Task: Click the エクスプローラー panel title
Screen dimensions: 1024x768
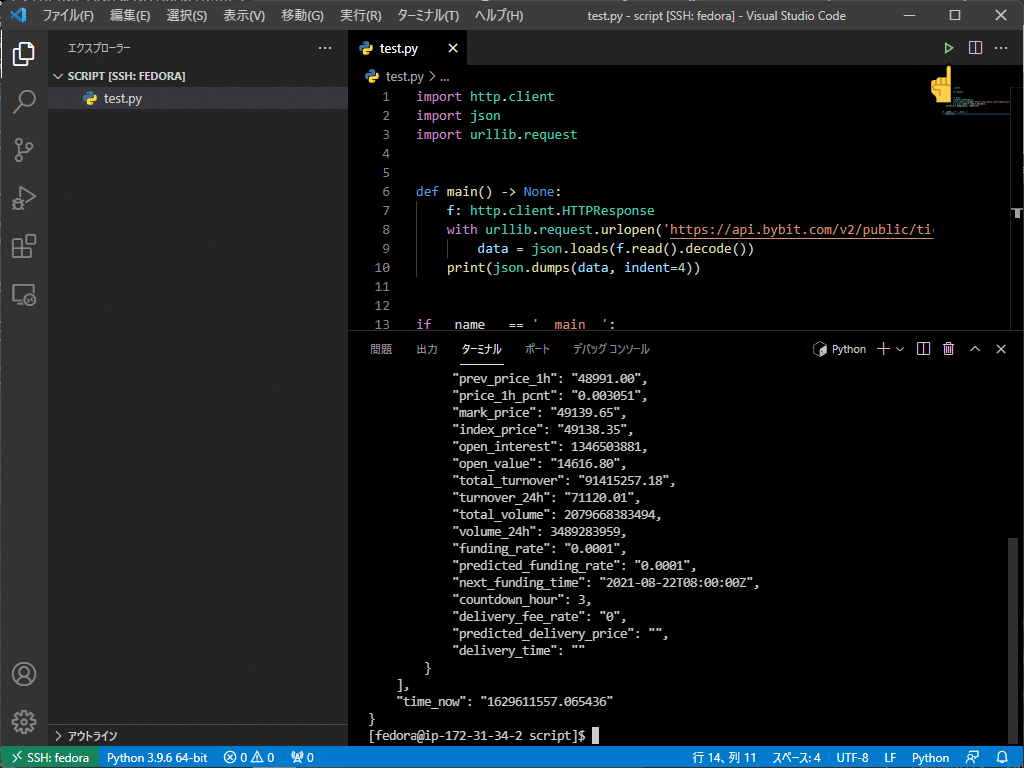Action: coord(99,48)
